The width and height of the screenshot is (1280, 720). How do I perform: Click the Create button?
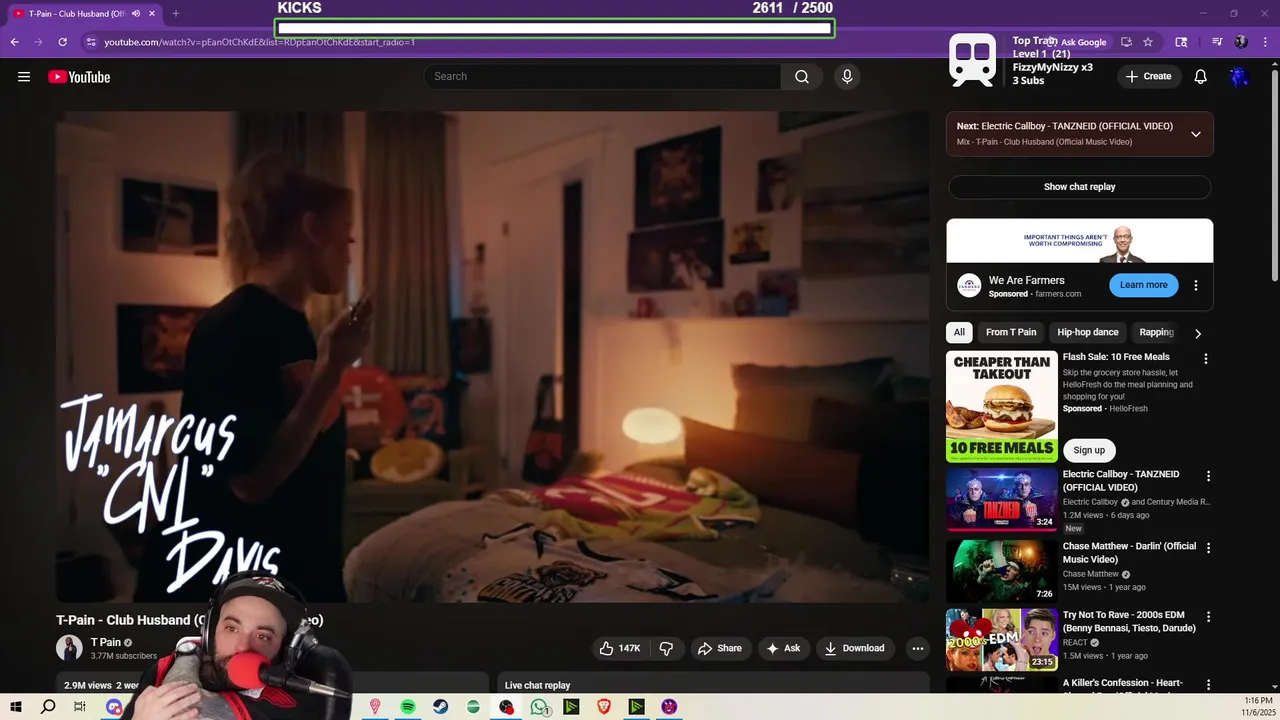click(x=1148, y=77)
